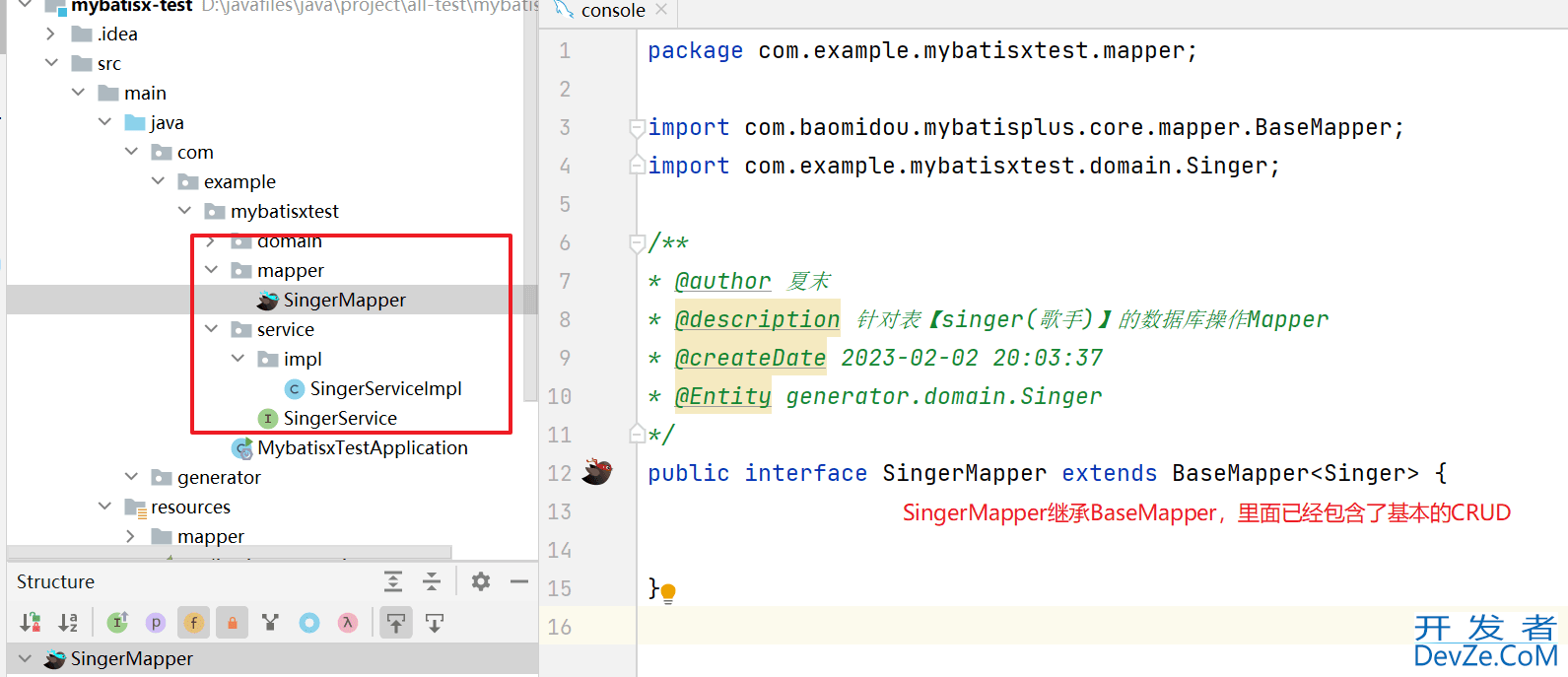1568x677 pixels.
Task: Collapse the impl package chevron
Action: point(238,359)
